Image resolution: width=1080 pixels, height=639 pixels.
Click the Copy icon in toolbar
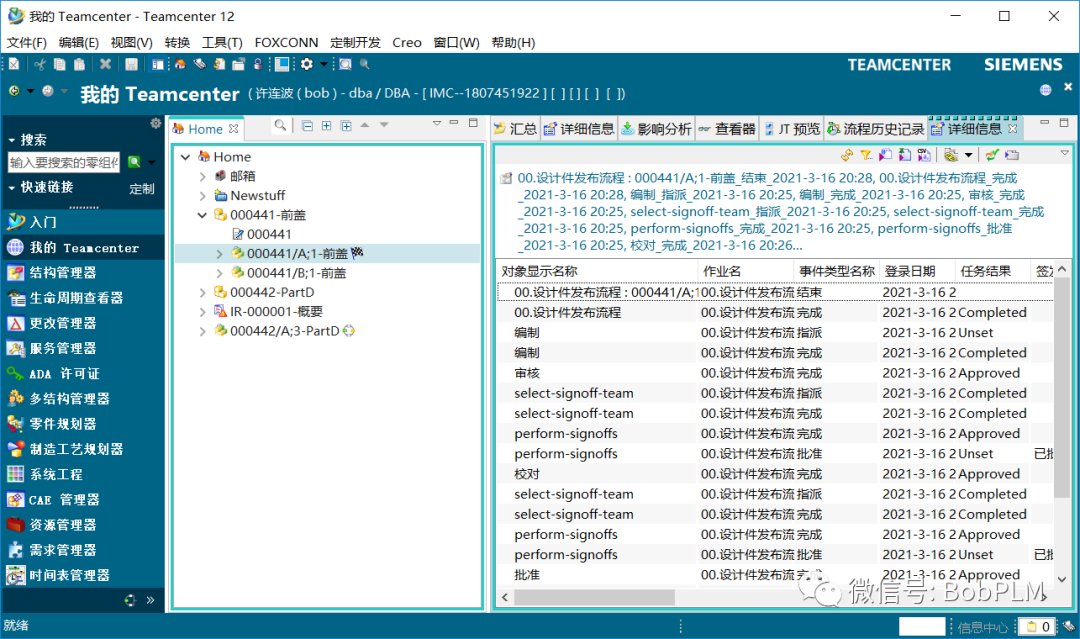[59, 64]
